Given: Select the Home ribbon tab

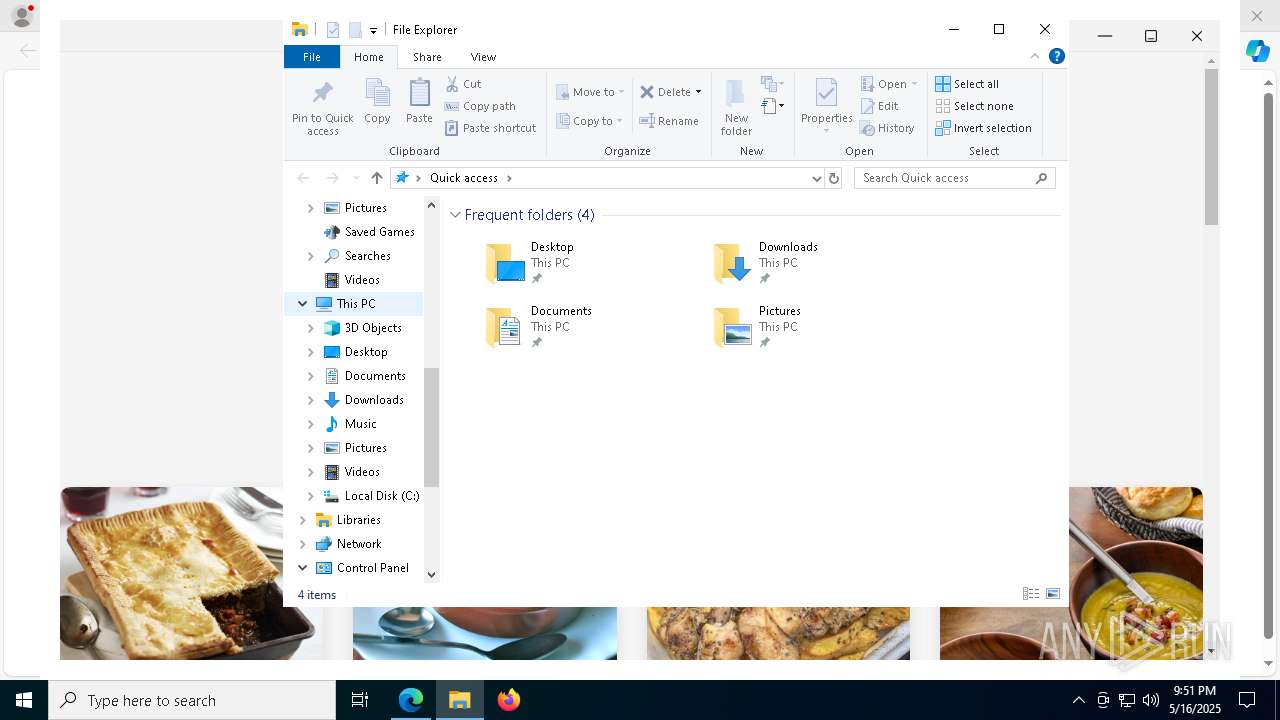Looking at the screenshot, I should tap(368, 57).
